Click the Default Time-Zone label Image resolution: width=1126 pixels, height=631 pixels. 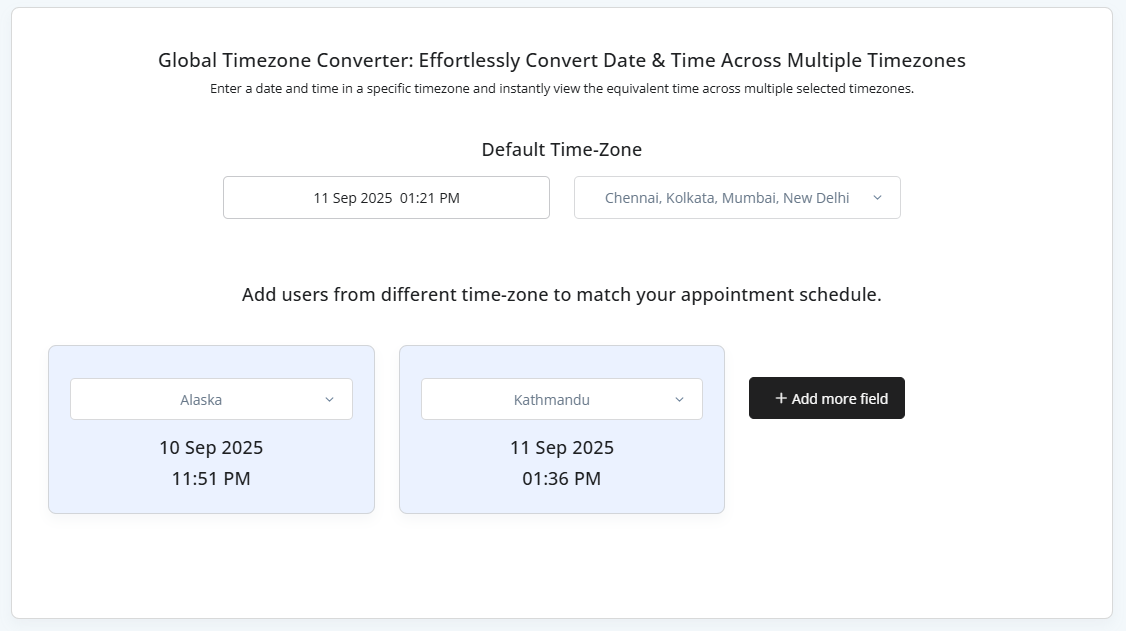[x=561, y=150]
